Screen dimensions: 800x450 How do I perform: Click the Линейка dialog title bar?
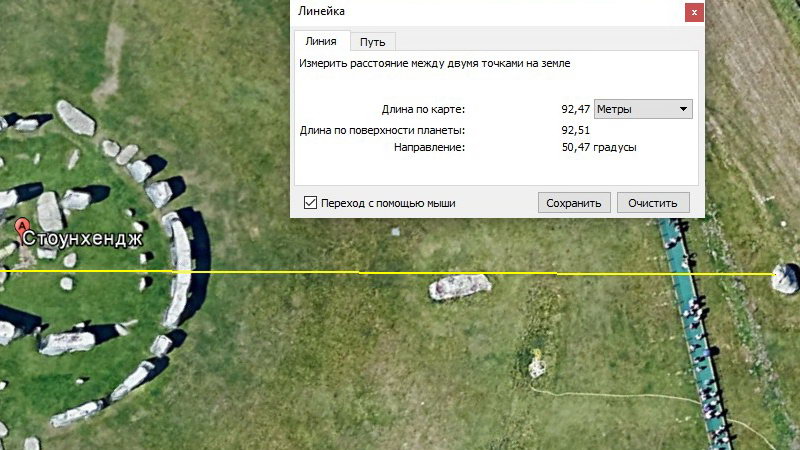tap(480, 12)
